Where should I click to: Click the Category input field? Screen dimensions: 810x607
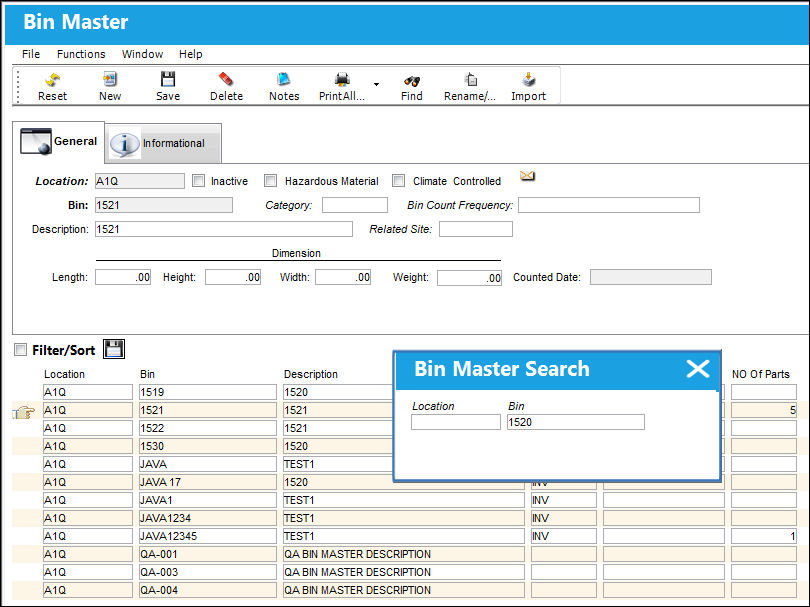click(x=354, y=205)
